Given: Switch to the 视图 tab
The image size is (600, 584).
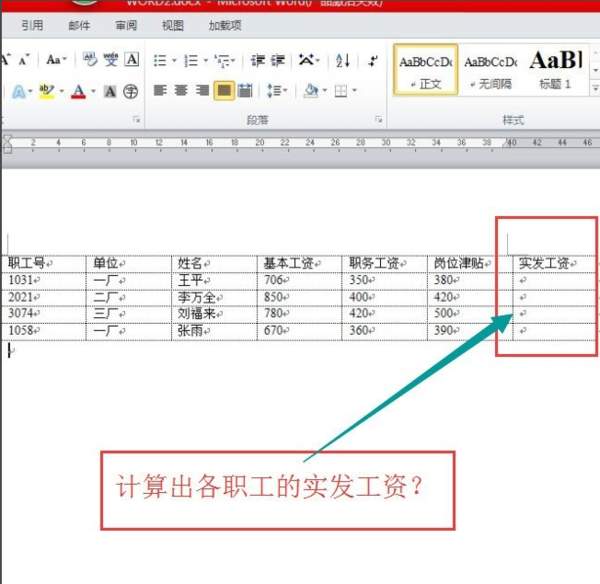Looking at the screenshot, I should [173, 25].
